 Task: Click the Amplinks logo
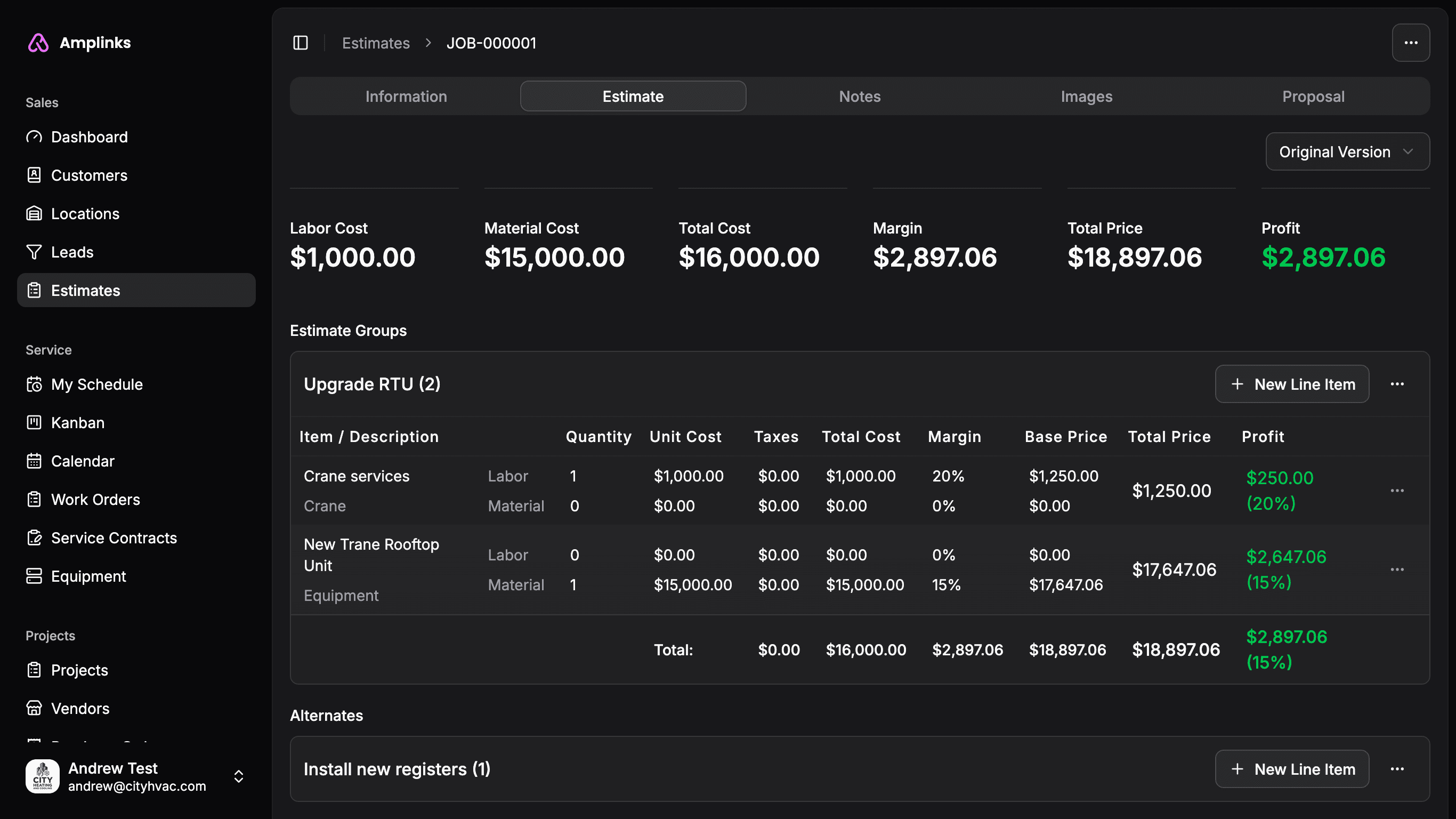coord(38,43)
